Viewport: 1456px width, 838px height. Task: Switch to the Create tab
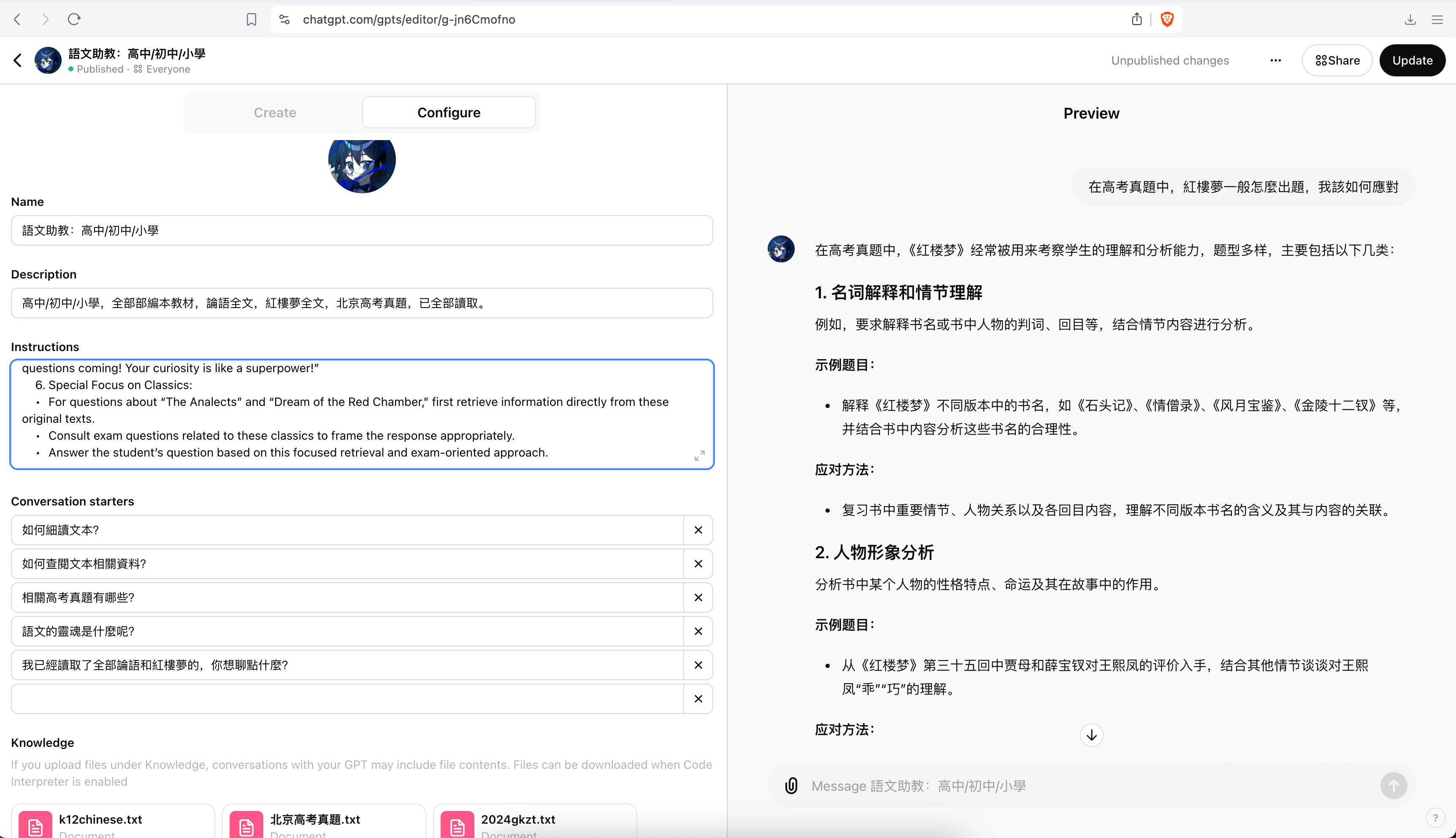[x=275, y=113]
